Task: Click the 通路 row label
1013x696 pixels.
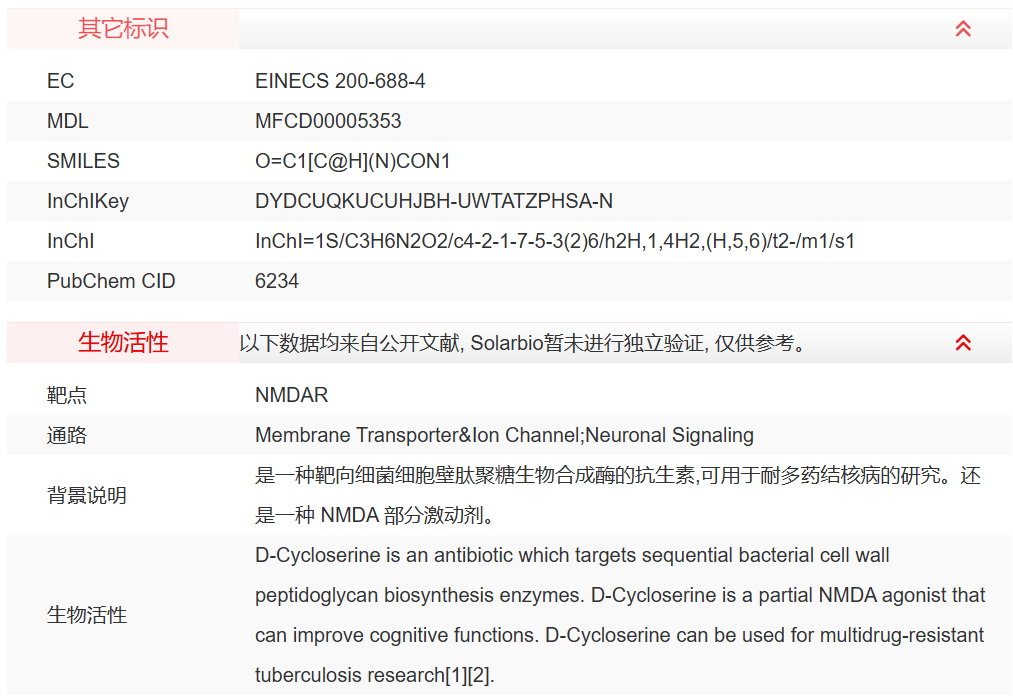Action: [67, 435]
